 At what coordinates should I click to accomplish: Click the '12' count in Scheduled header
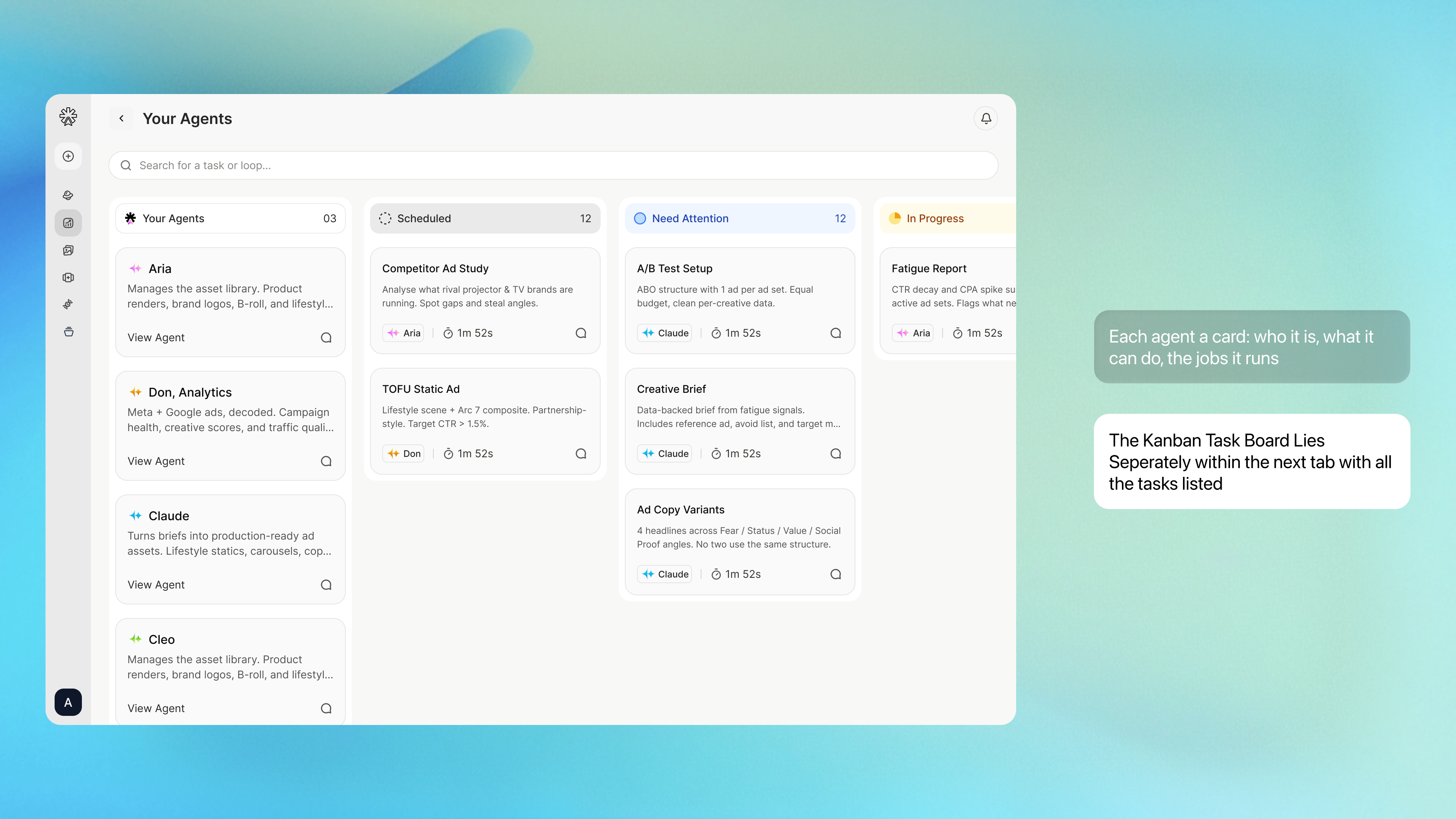585,218
